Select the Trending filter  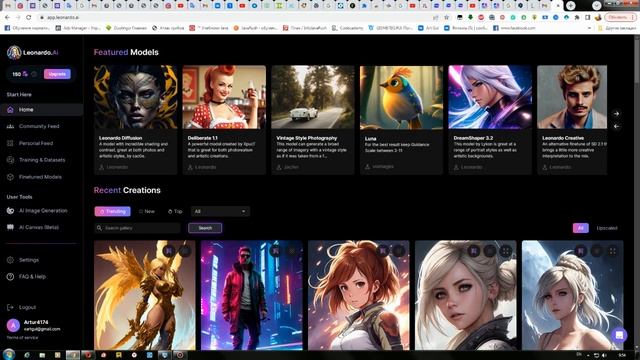pos(113,211)
